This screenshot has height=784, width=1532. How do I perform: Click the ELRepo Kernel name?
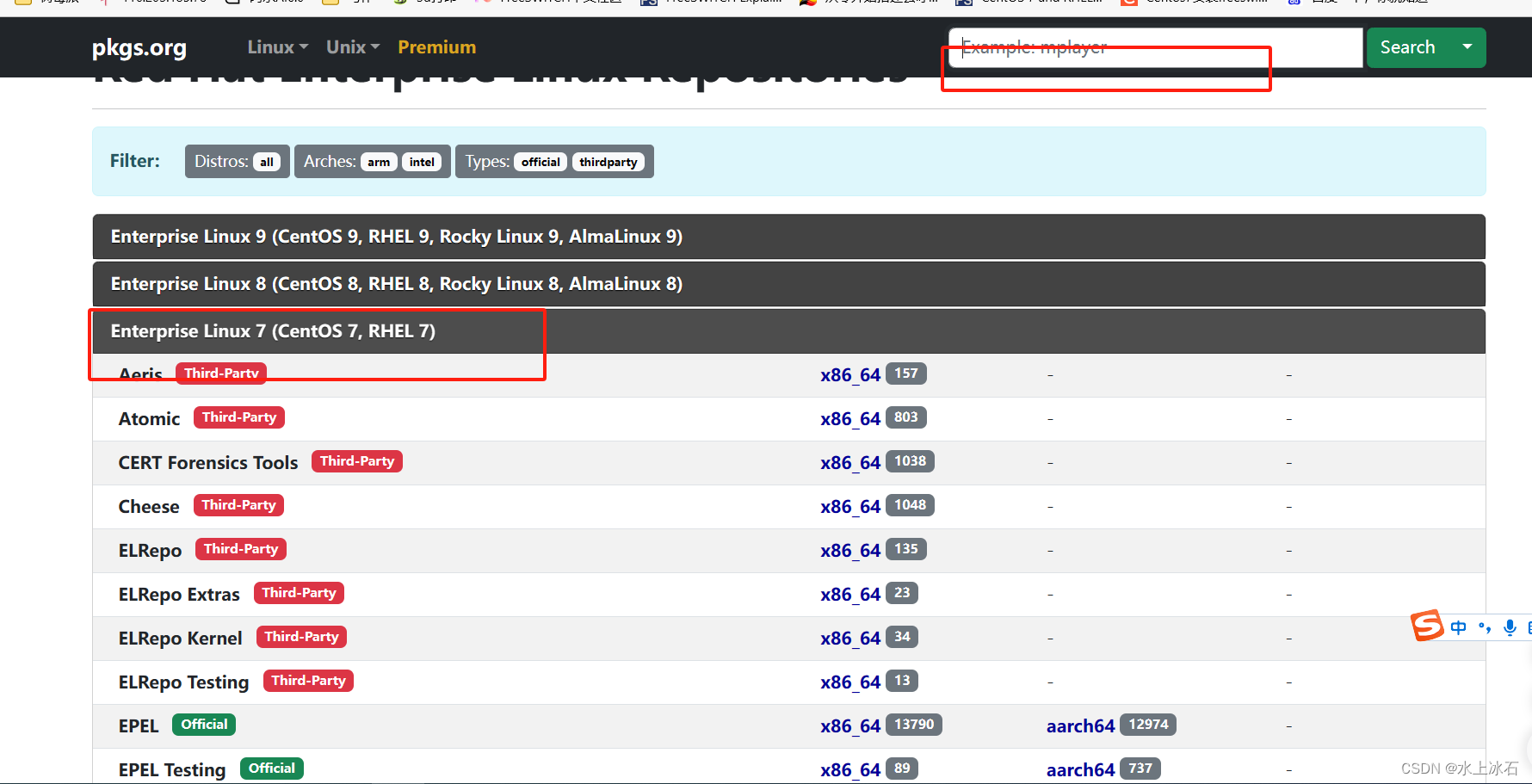181,639
